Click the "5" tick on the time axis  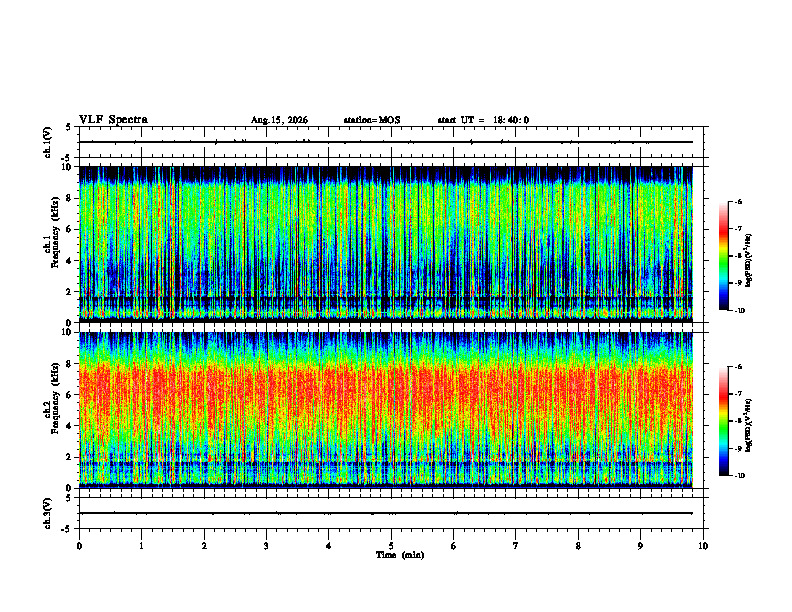pyautogui.click(x=391, y=546)
